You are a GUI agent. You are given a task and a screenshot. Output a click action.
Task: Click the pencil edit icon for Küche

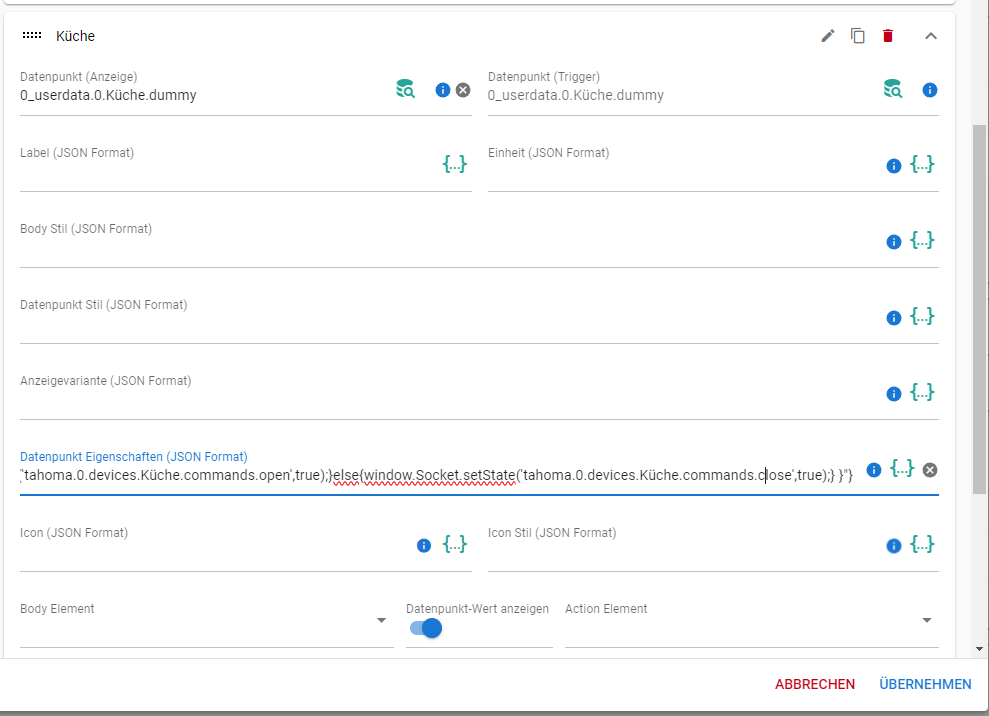[x=827, y=36]
